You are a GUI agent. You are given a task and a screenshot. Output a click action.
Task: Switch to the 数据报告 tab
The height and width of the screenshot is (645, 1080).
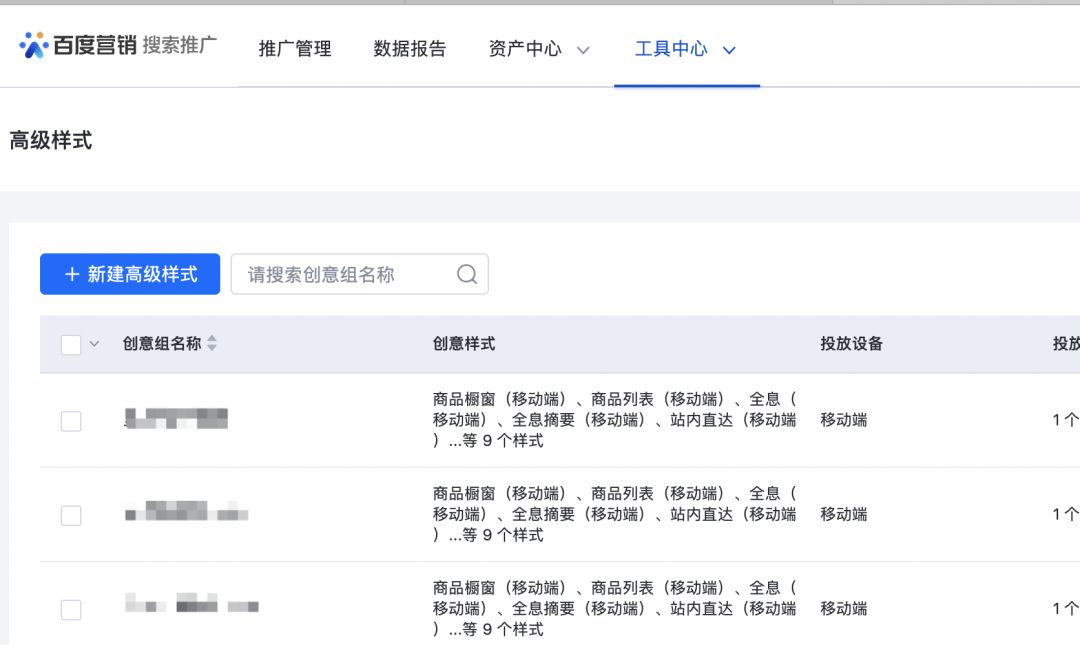click(x=409, y=47)
